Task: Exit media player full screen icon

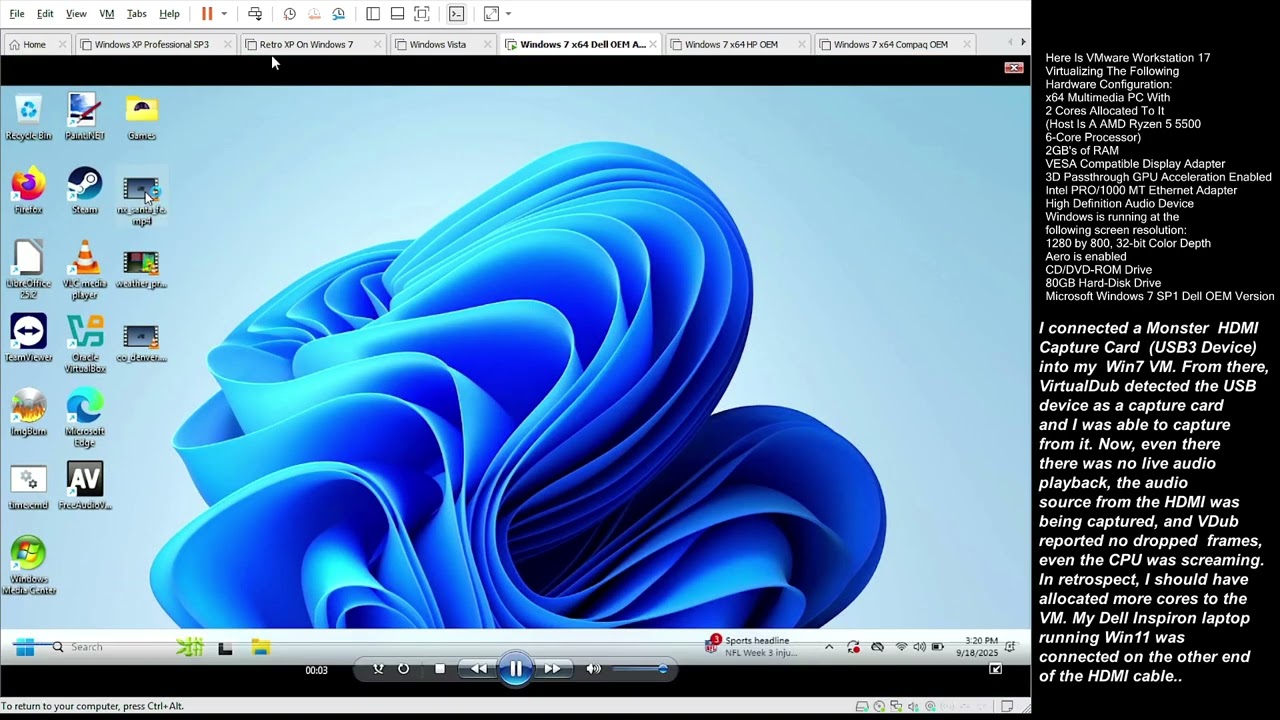Action: tap(995, 669)
